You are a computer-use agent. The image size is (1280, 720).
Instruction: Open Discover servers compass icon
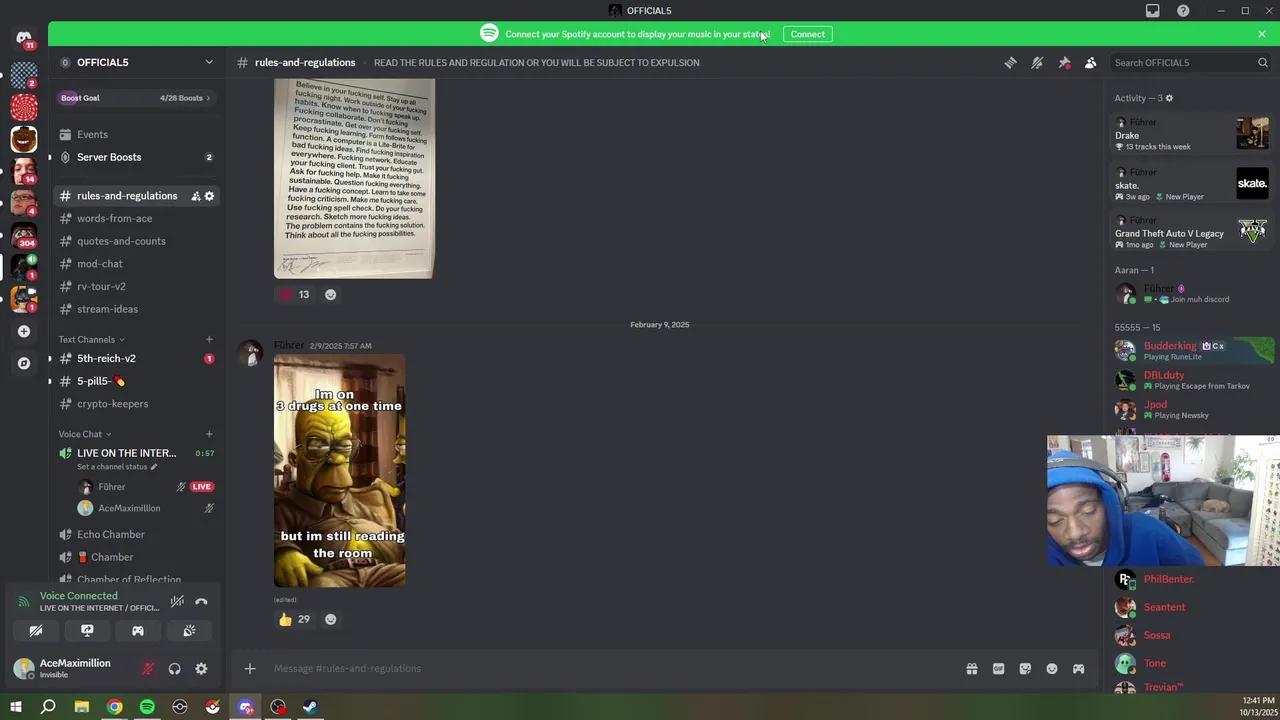click(x=24, y=363)
